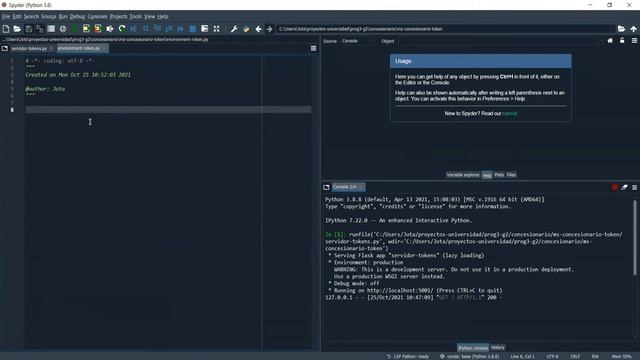Run the file with the green play icon

tap(74, 29)
